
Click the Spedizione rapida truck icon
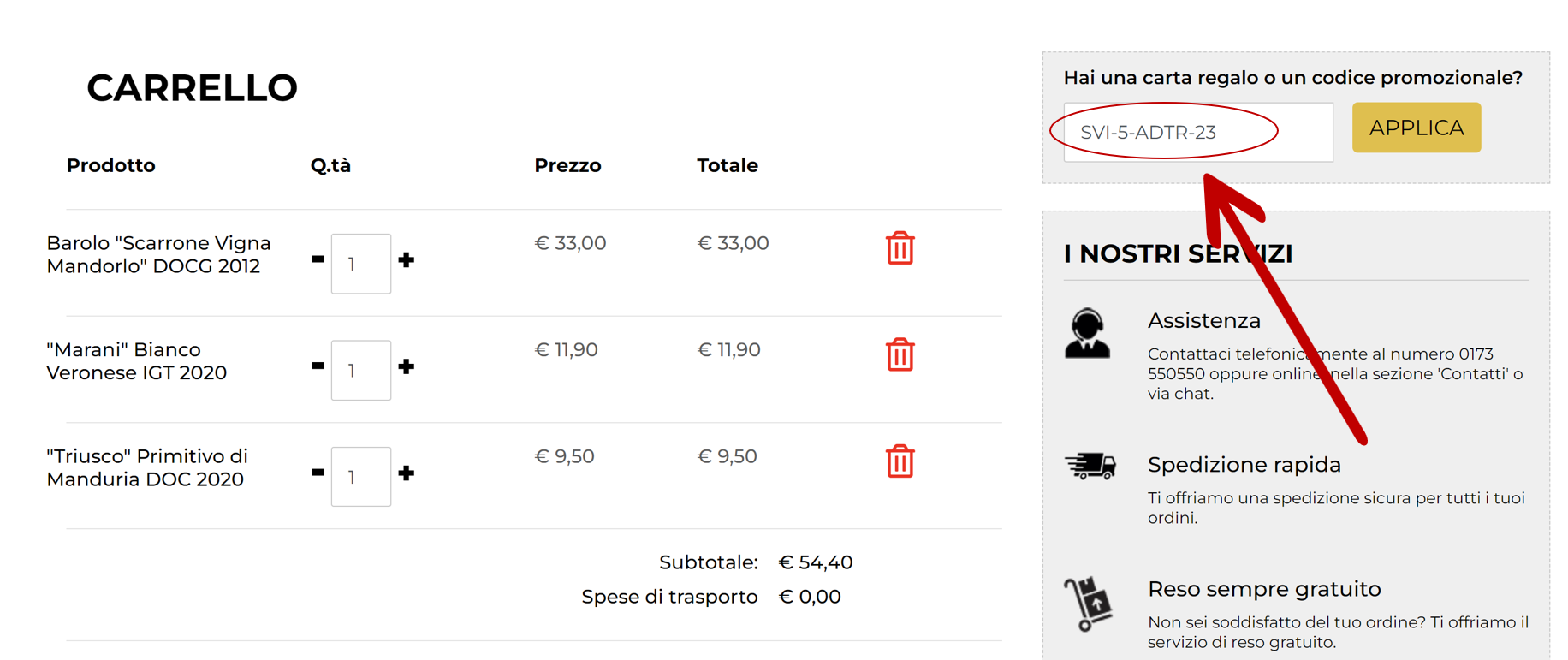click(x=1090, y=466)
